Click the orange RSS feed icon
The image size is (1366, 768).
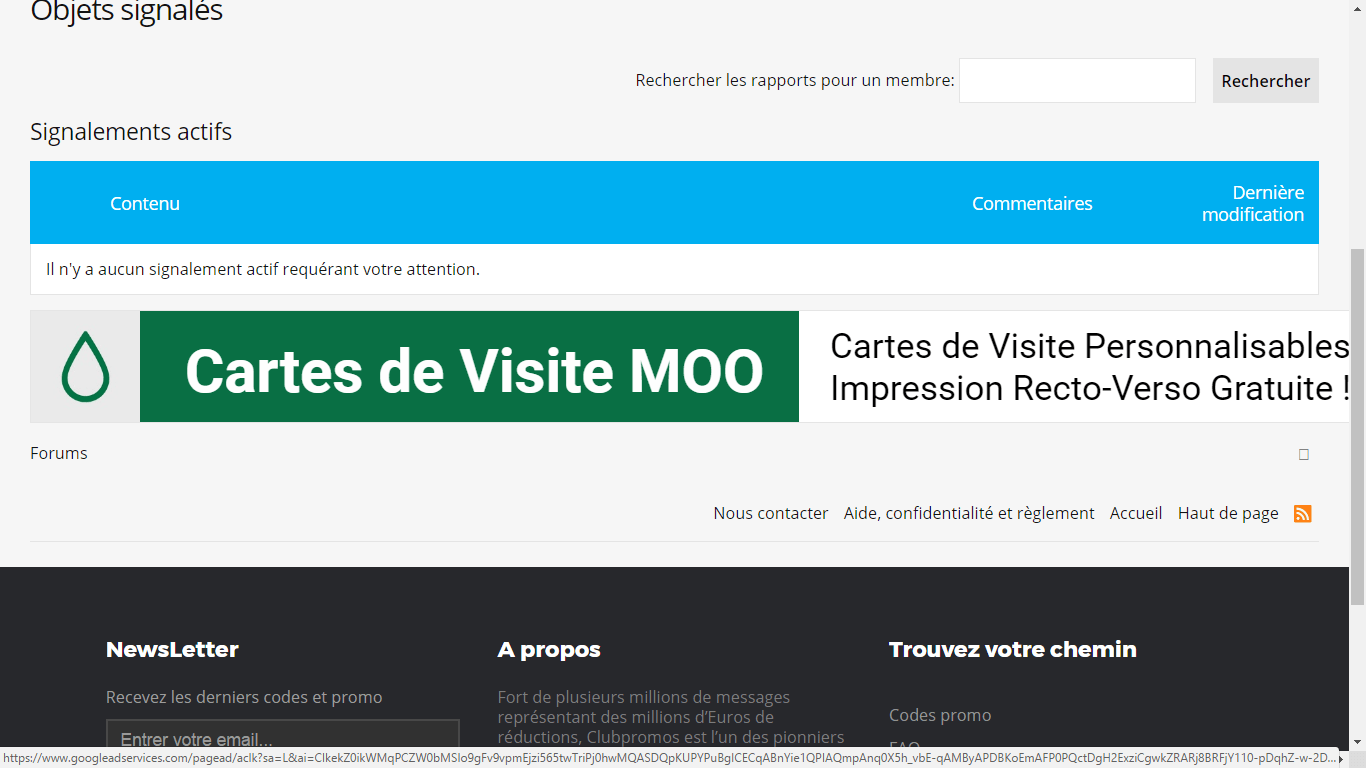[1302, 514]
